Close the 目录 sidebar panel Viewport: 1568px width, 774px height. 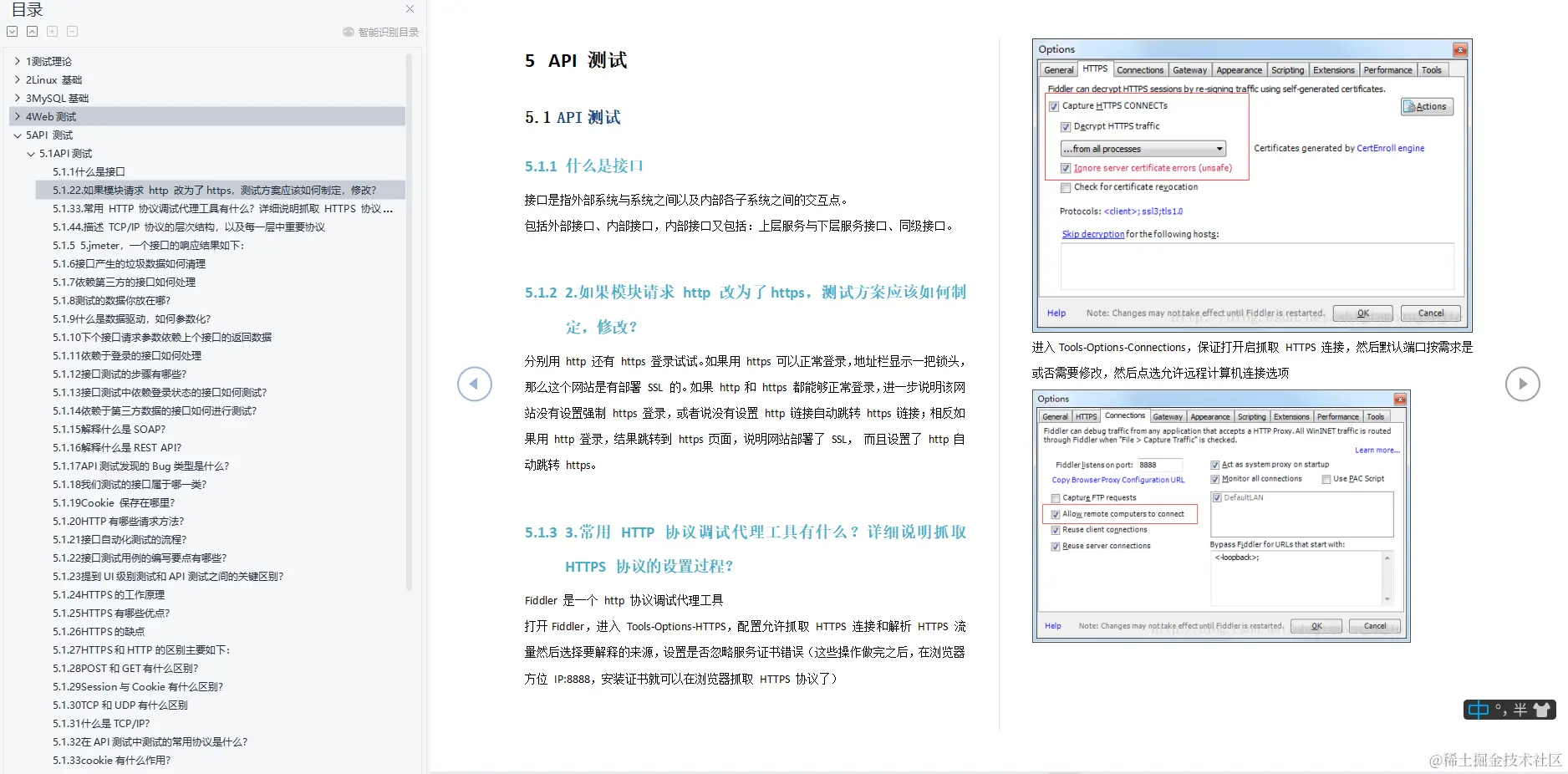click(410, 9)
